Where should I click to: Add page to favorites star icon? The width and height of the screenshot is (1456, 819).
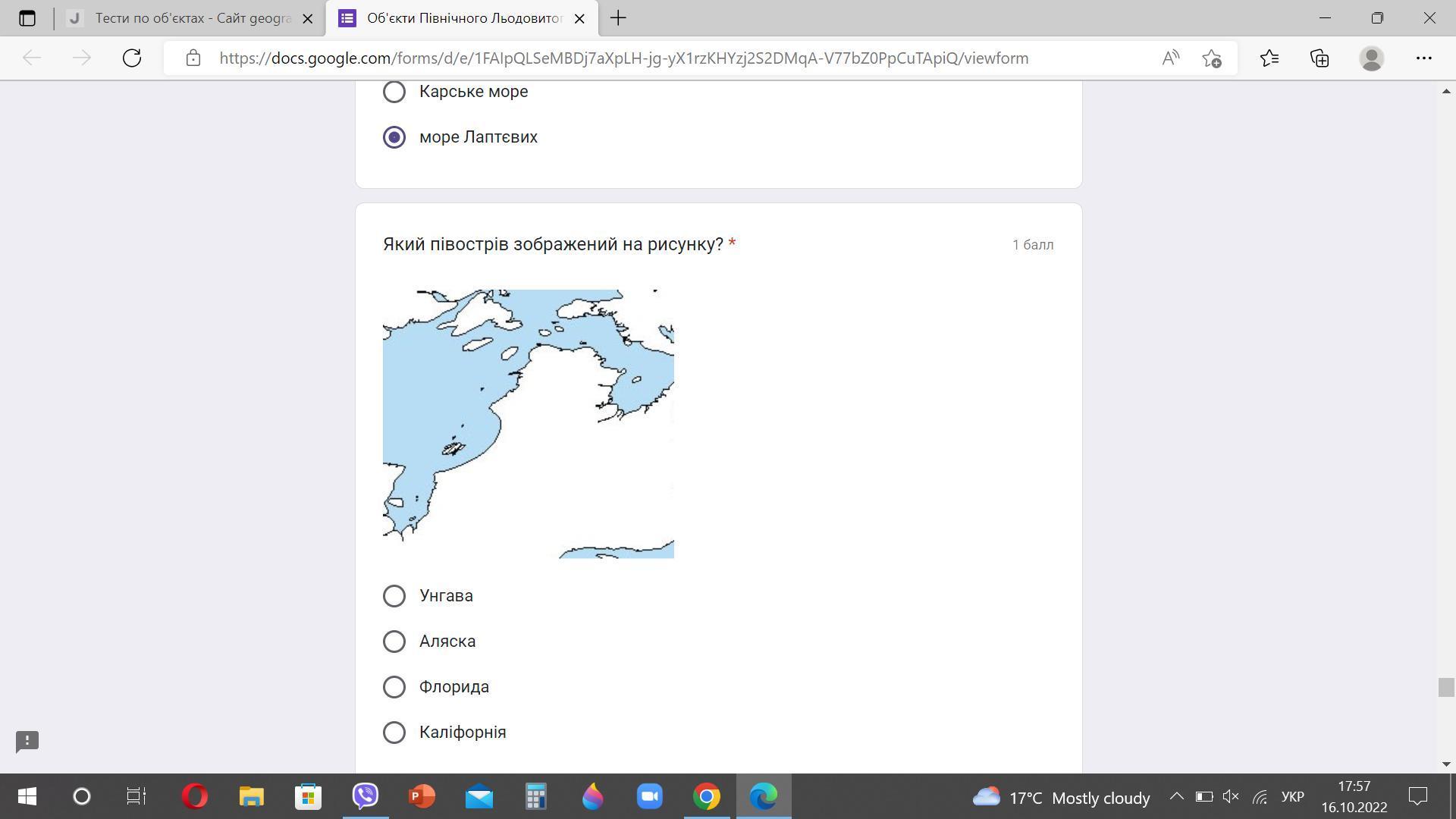coord(1212,58)
